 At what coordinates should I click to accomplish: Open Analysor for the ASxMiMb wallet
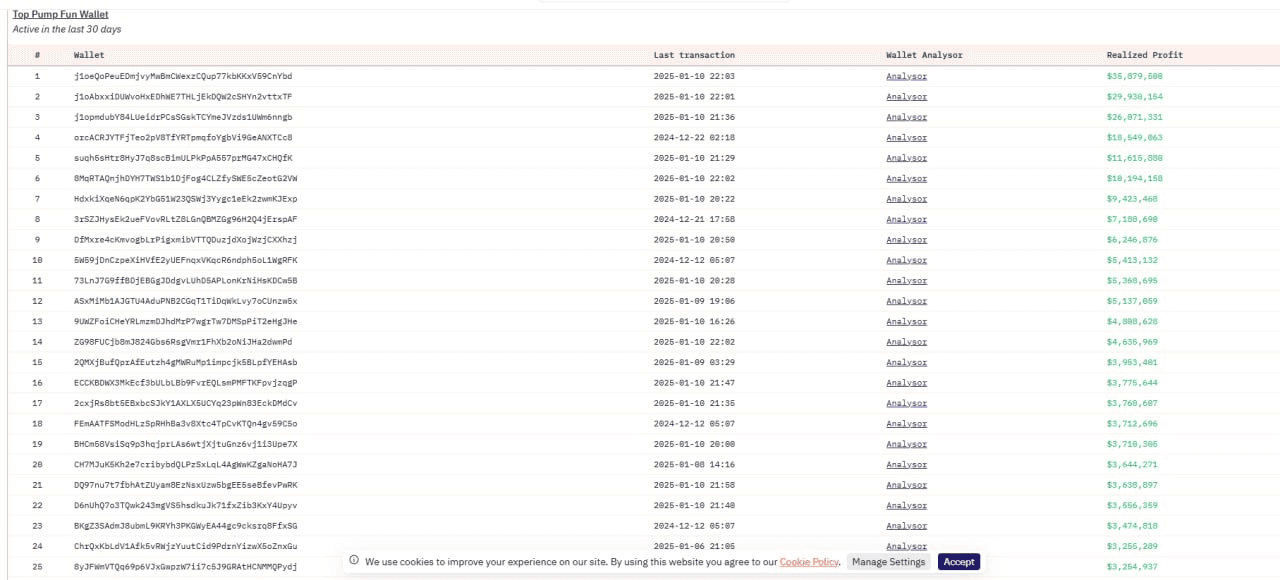pos(906,301)
